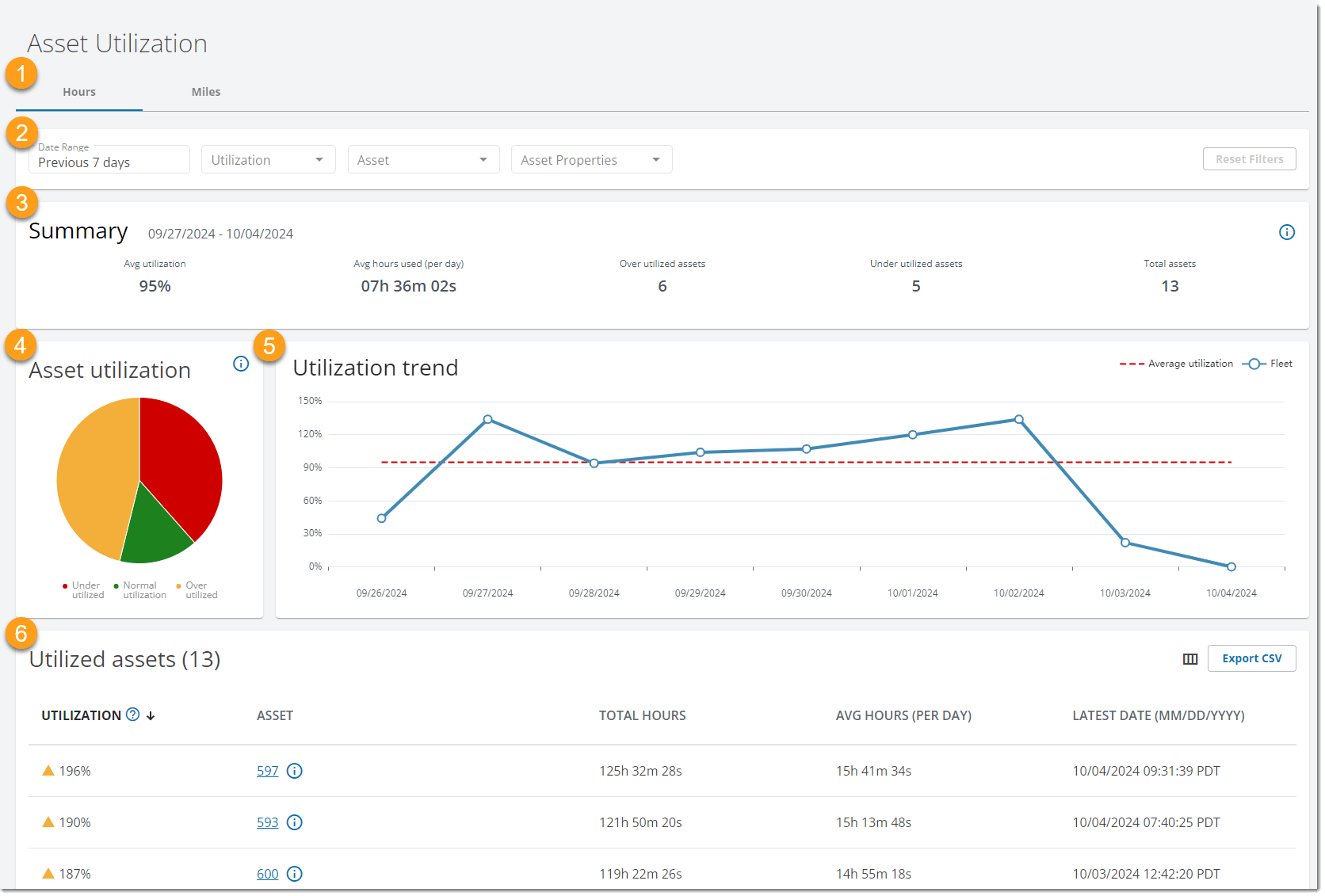The height and width of the screenshot is (896, 1325).
Task: Toggle Under utilized in the pie legend
Action: tap(83, 590)
